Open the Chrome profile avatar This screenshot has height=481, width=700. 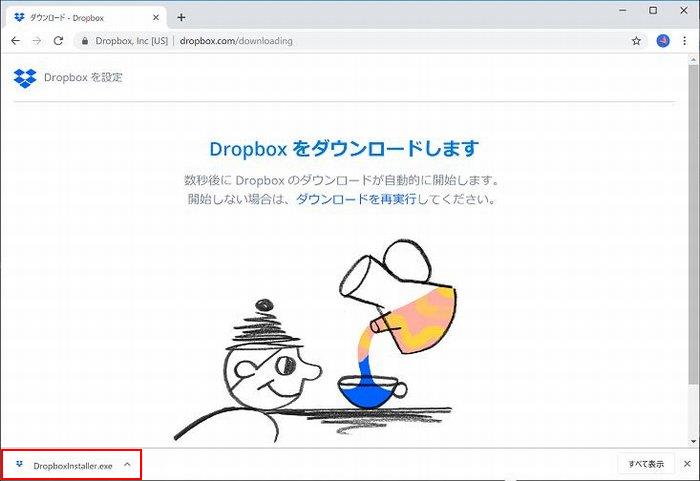(663, 41)
